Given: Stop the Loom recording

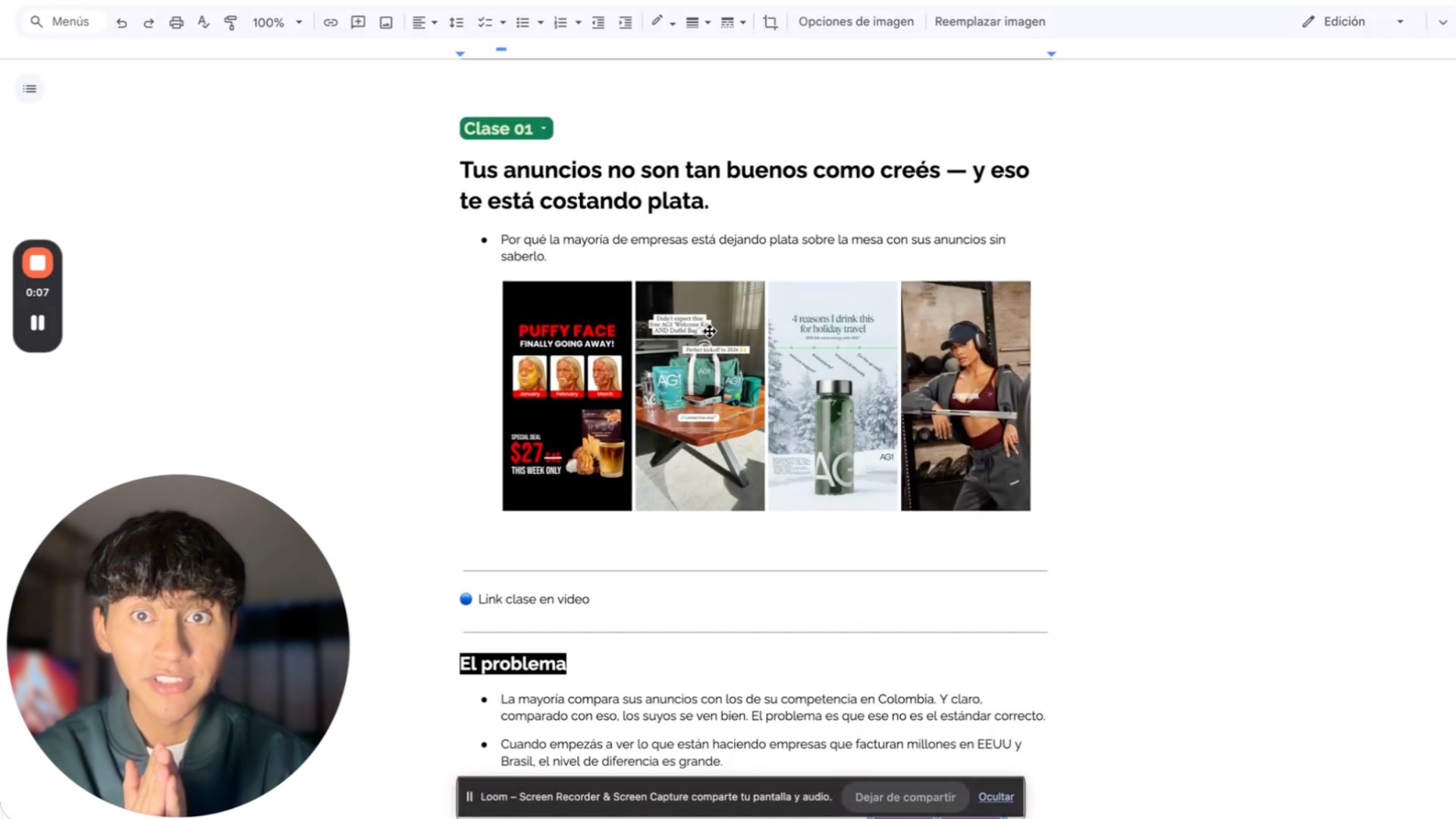Looking at the screenshot, I should click(37, 263).
